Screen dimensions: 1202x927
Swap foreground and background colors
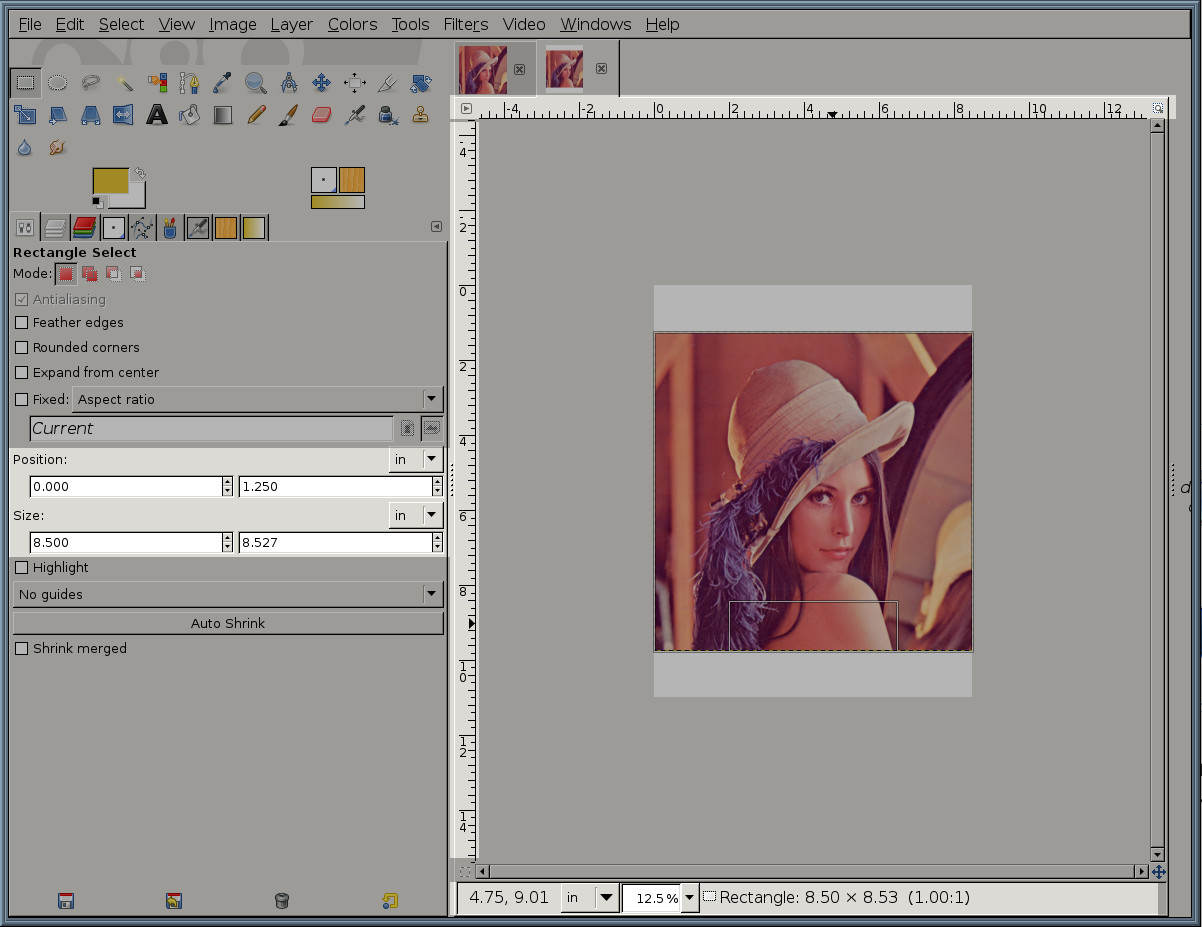[139, 173]
